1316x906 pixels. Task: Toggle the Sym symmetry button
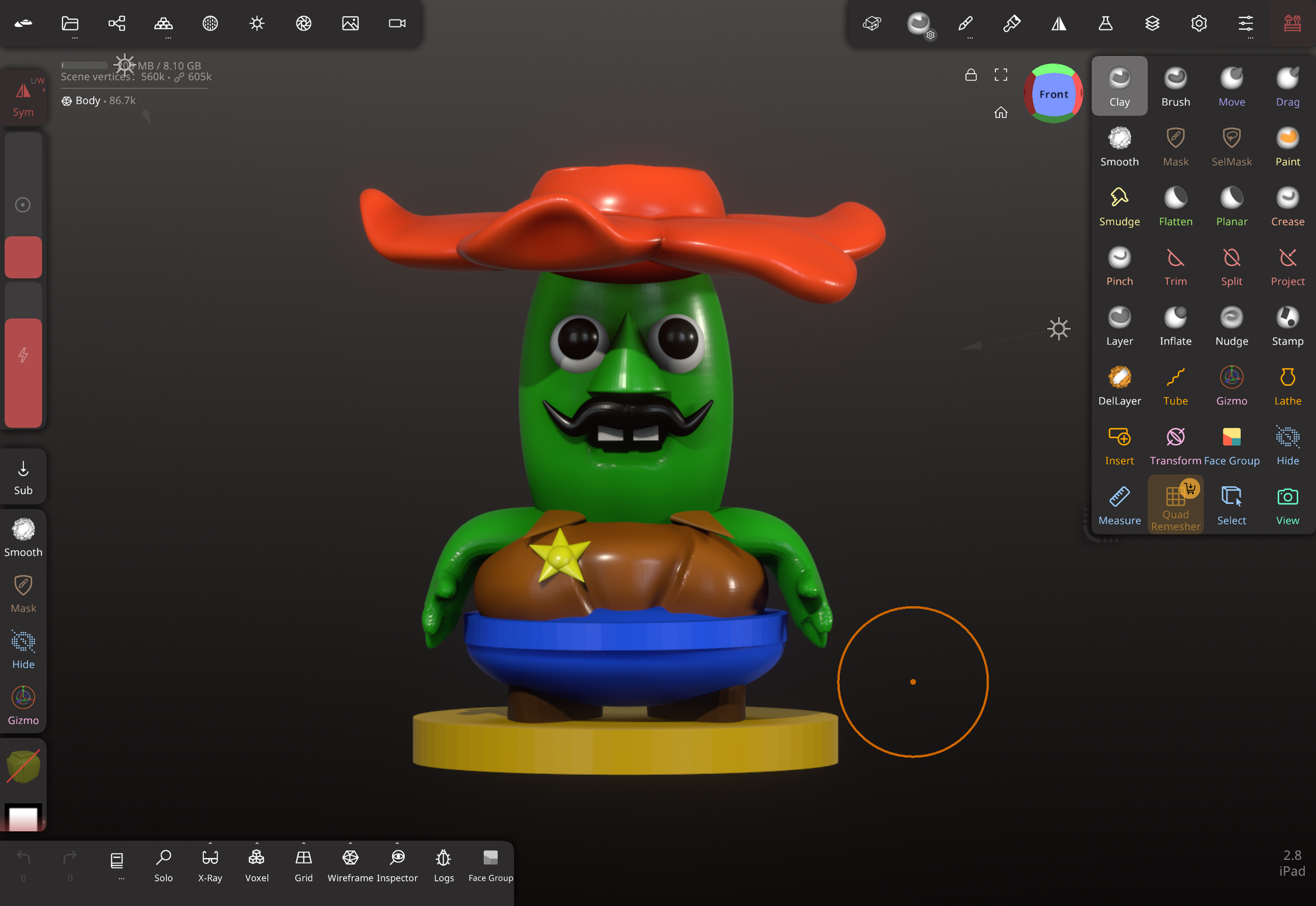click(x=23, y=97)
